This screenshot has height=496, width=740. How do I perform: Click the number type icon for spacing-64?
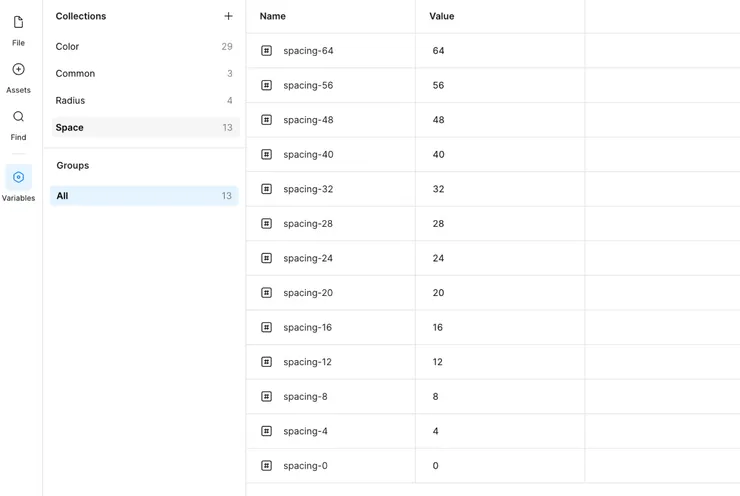(x=266, y=51)
